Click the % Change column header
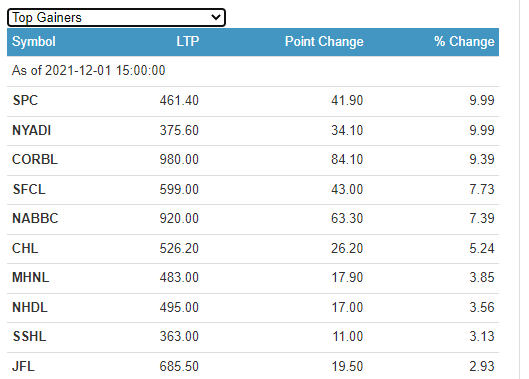Viewport: 529px width, 379px height. pyautogui.click(x=464, y=42)
